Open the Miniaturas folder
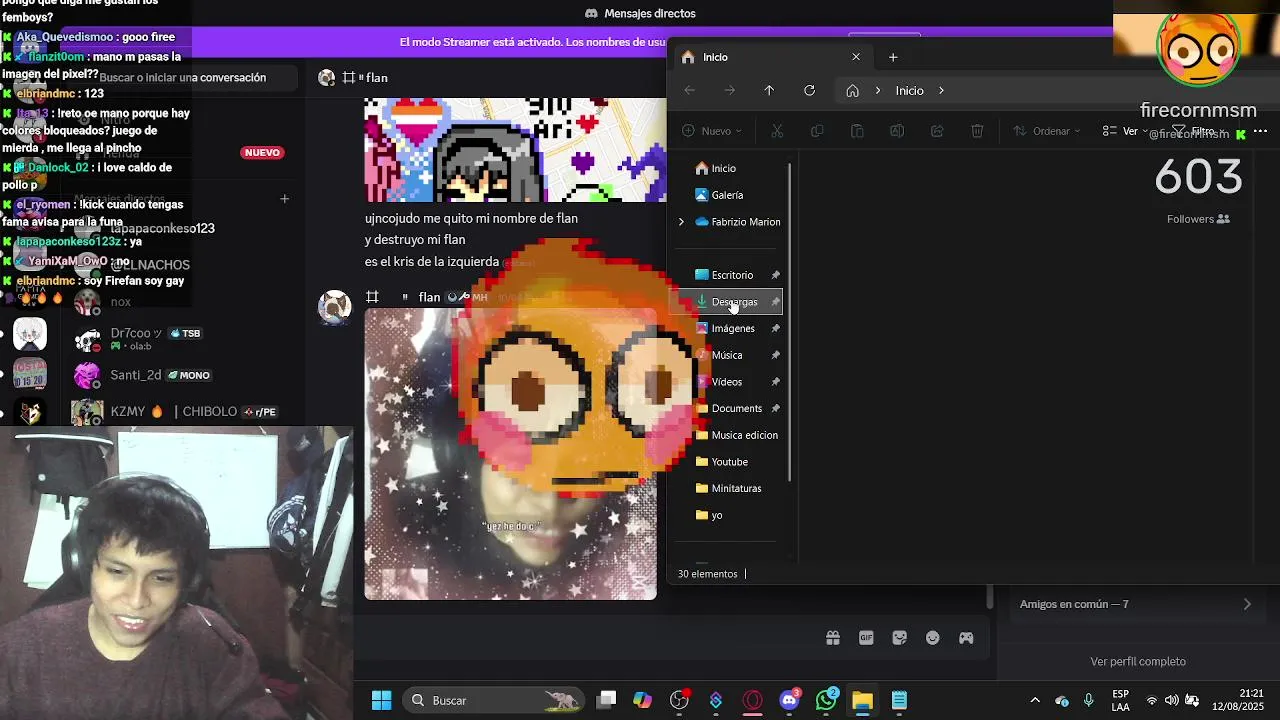Viewport: 1280px width, 720px height. tap(736, 488)
